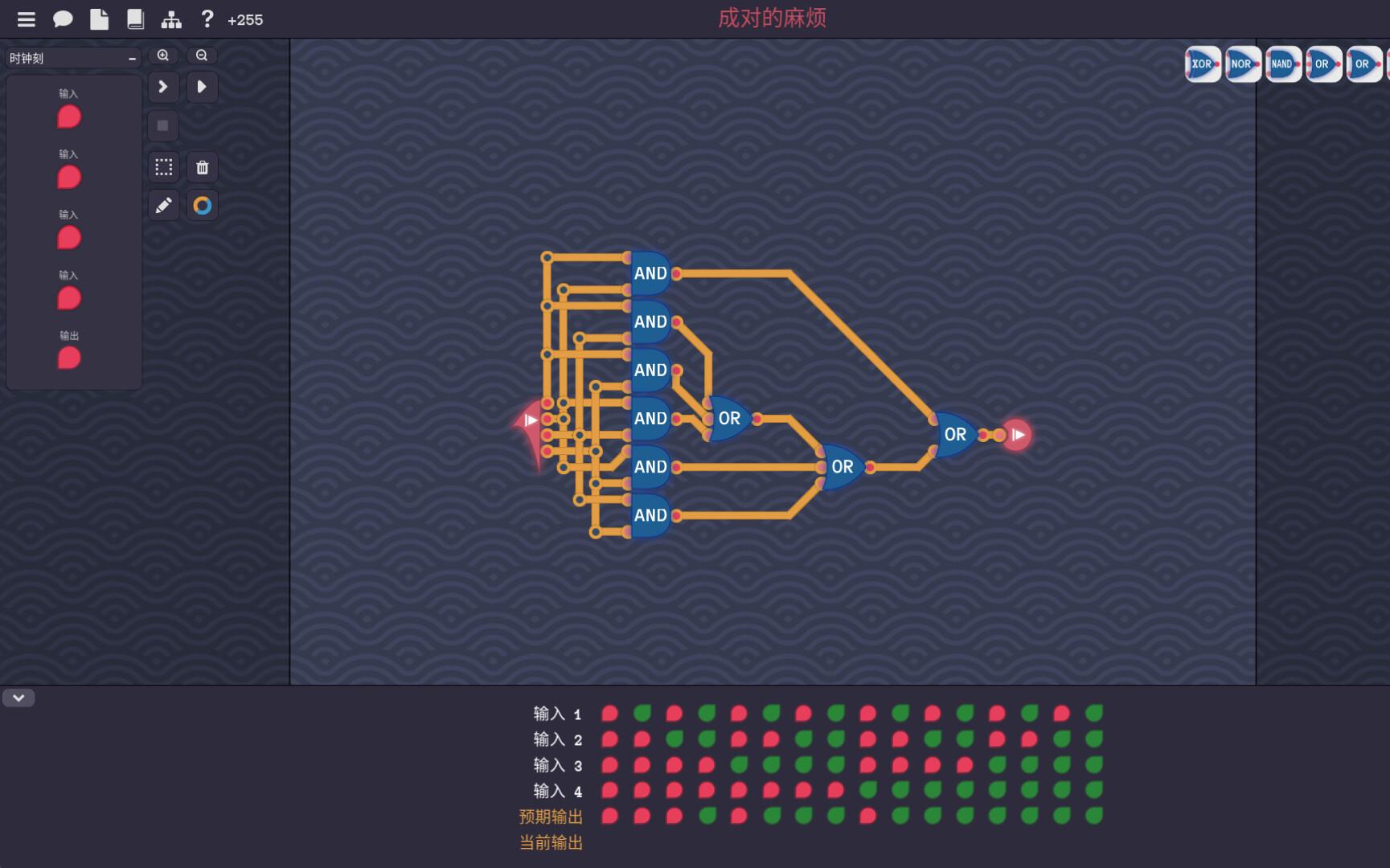The image size is (1390, 868).
Task: Select the pencil draw tool
Action: pyautogui.click(x=164, y=206)
